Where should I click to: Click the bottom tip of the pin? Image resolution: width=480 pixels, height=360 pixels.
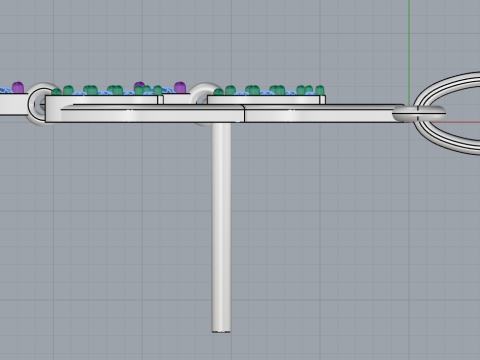point(221,331)
